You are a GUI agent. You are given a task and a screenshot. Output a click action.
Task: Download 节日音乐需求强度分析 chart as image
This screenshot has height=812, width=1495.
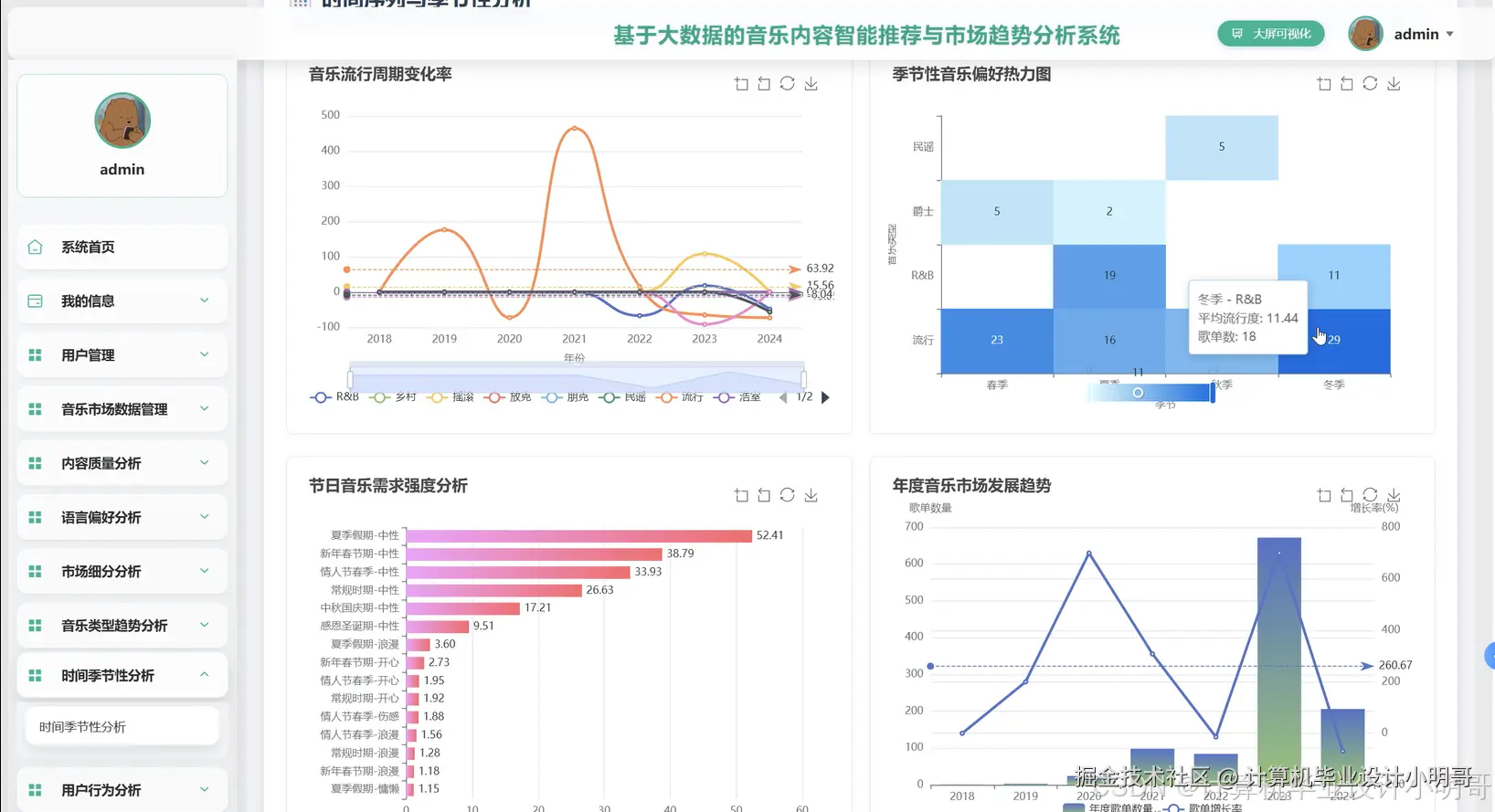pyautogui.click(x=811, y=495)
